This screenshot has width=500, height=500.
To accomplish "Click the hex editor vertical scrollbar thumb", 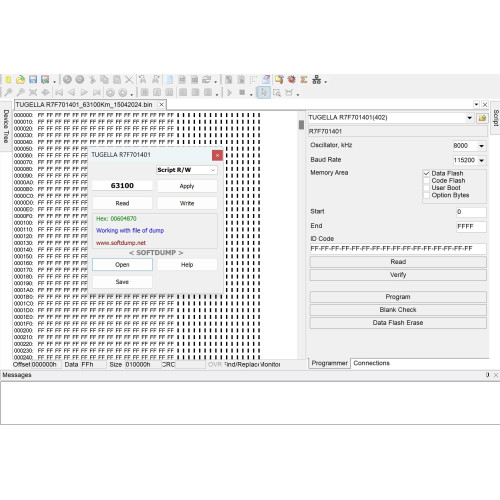I will point(301,125).
